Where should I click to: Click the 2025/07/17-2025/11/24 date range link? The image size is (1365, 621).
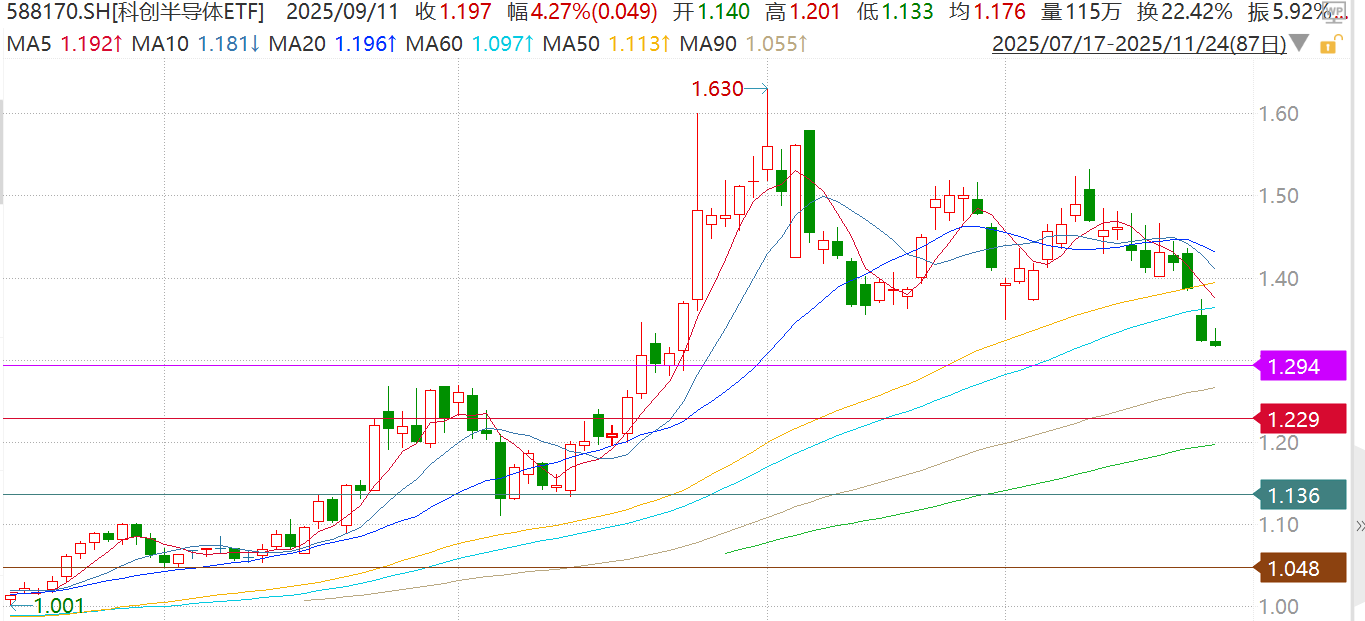pos(1138,45)
